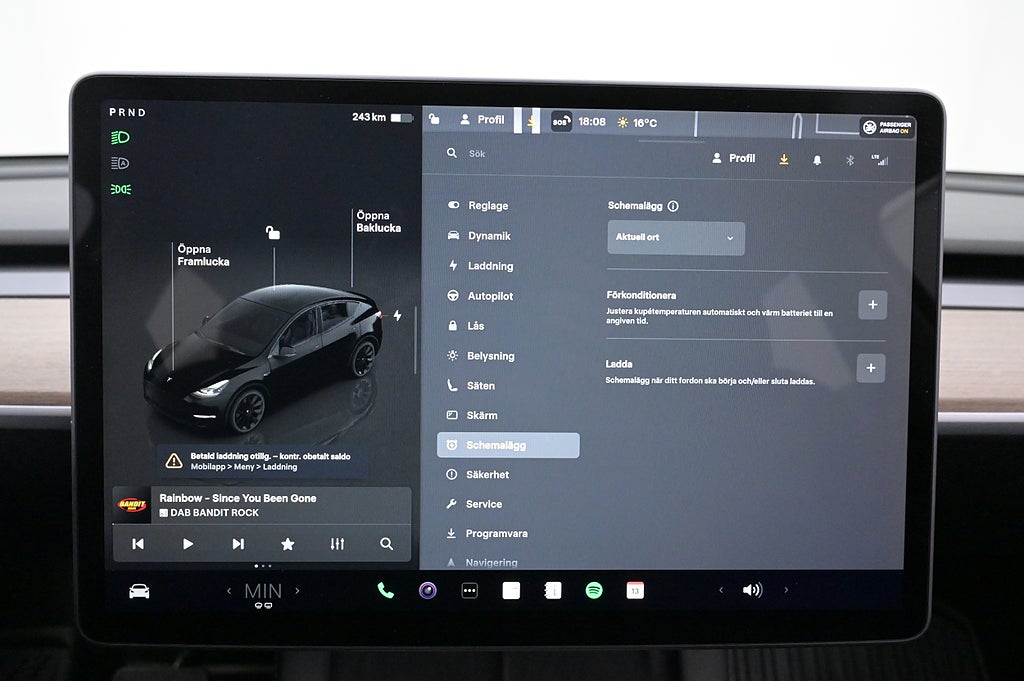Open the Laddning settings menu
The height and width of the screenshot is (681, 1024).
pyautogui.click(x=490, y=266)
